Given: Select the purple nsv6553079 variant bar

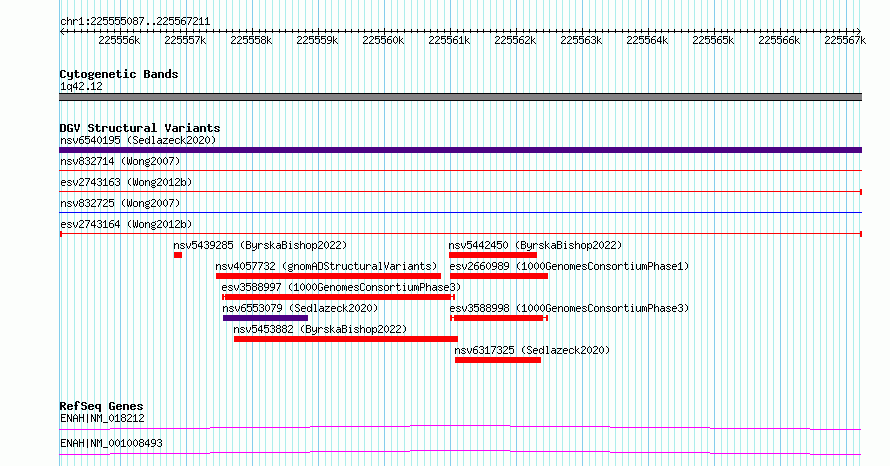Looking at the screenshot, I should click(265, 318).
